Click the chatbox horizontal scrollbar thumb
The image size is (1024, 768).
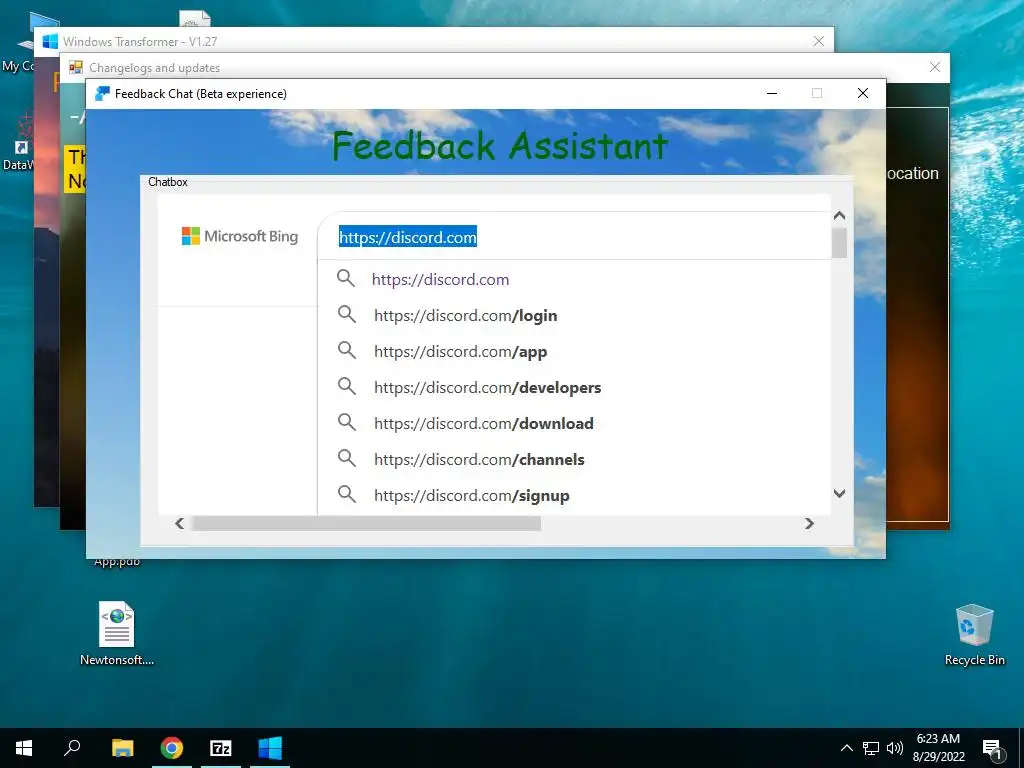tap(366, 523)
